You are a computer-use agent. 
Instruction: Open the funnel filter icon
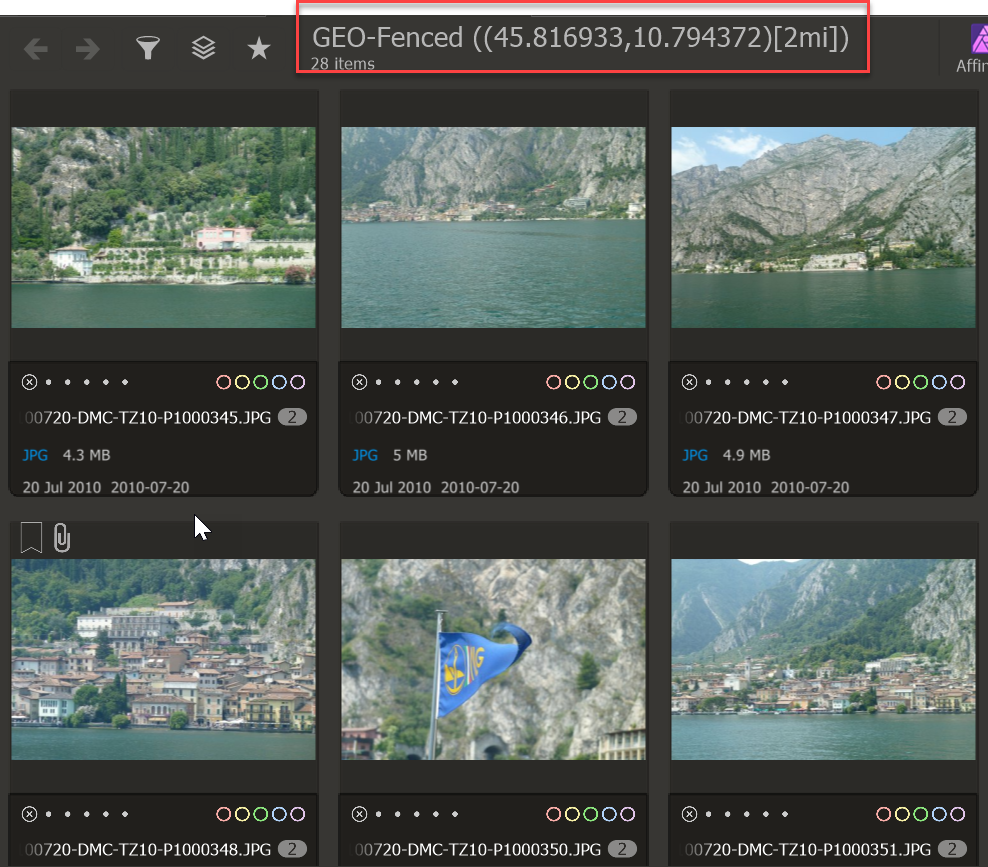click(x=148, y=48)
